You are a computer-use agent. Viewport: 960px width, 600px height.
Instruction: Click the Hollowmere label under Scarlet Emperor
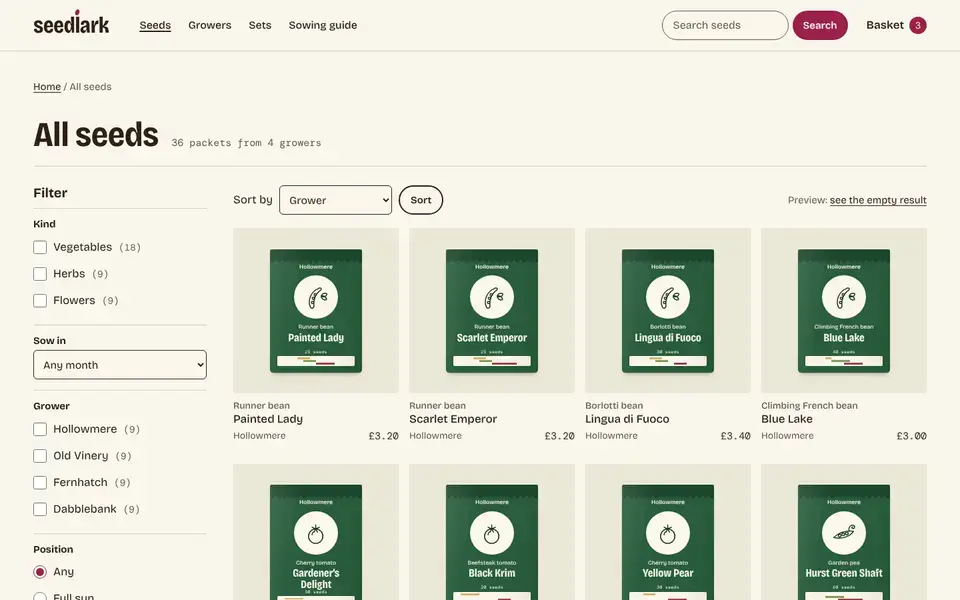pos(435,436)
